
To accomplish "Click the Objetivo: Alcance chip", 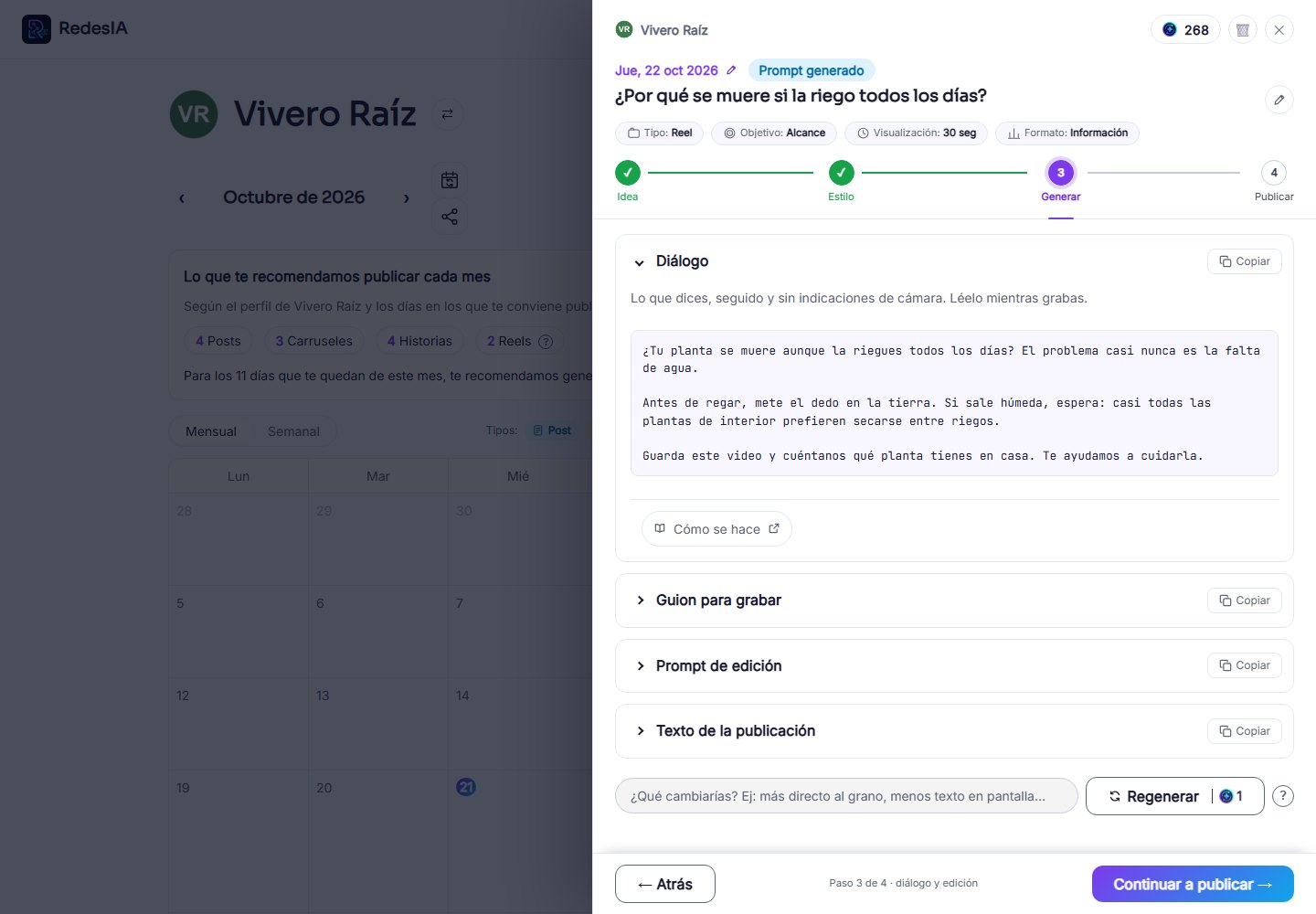I will point(774,133).
